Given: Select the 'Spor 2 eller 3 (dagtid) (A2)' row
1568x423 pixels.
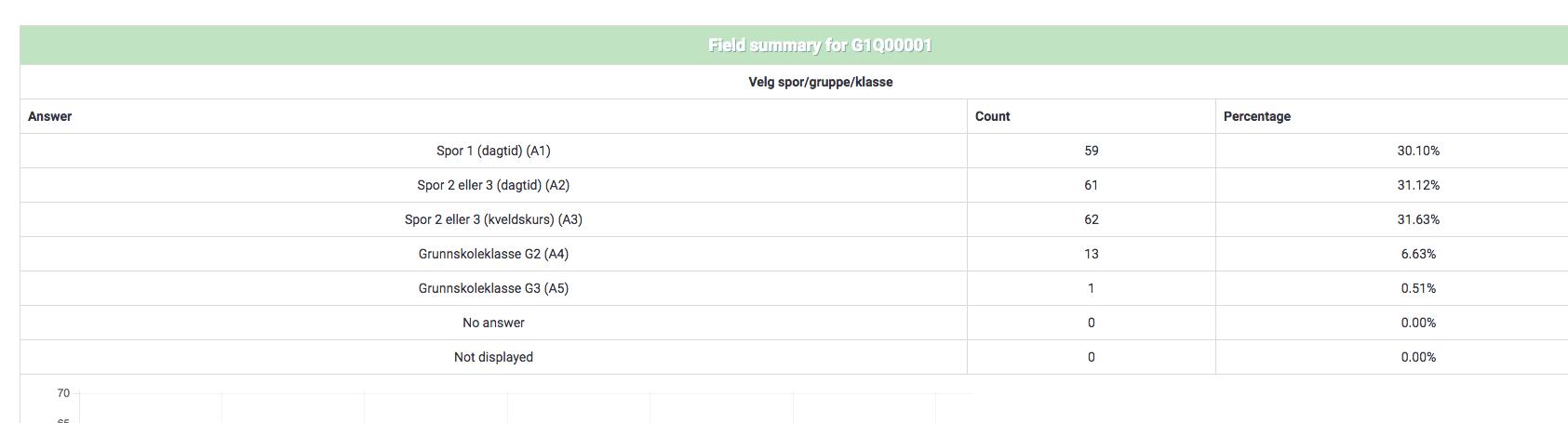Looking at the screenshot, I should tap(493, 185).
